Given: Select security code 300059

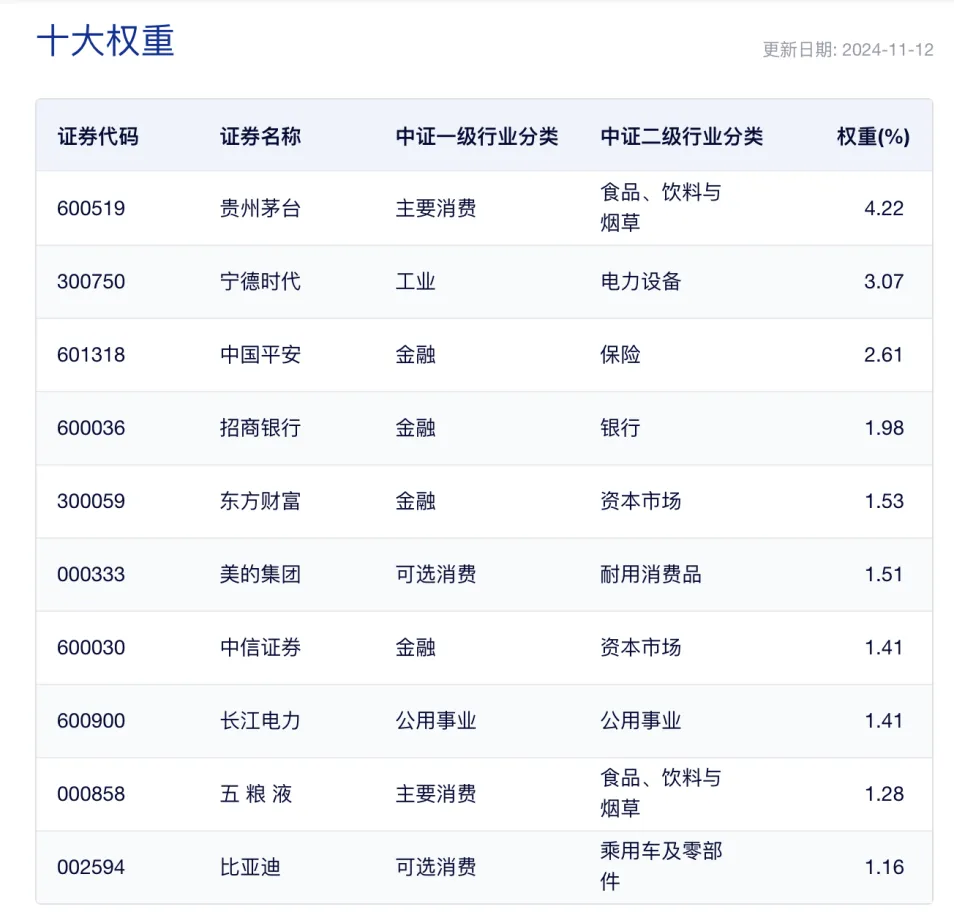Looking at the screenshot, I should pyautogui.click(x=91, y=501).
